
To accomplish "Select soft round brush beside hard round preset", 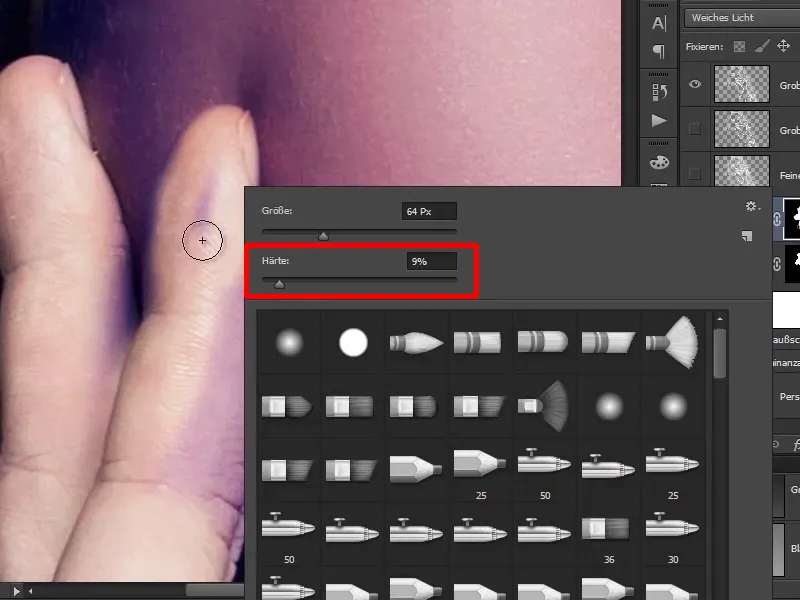I will (289, 342).
